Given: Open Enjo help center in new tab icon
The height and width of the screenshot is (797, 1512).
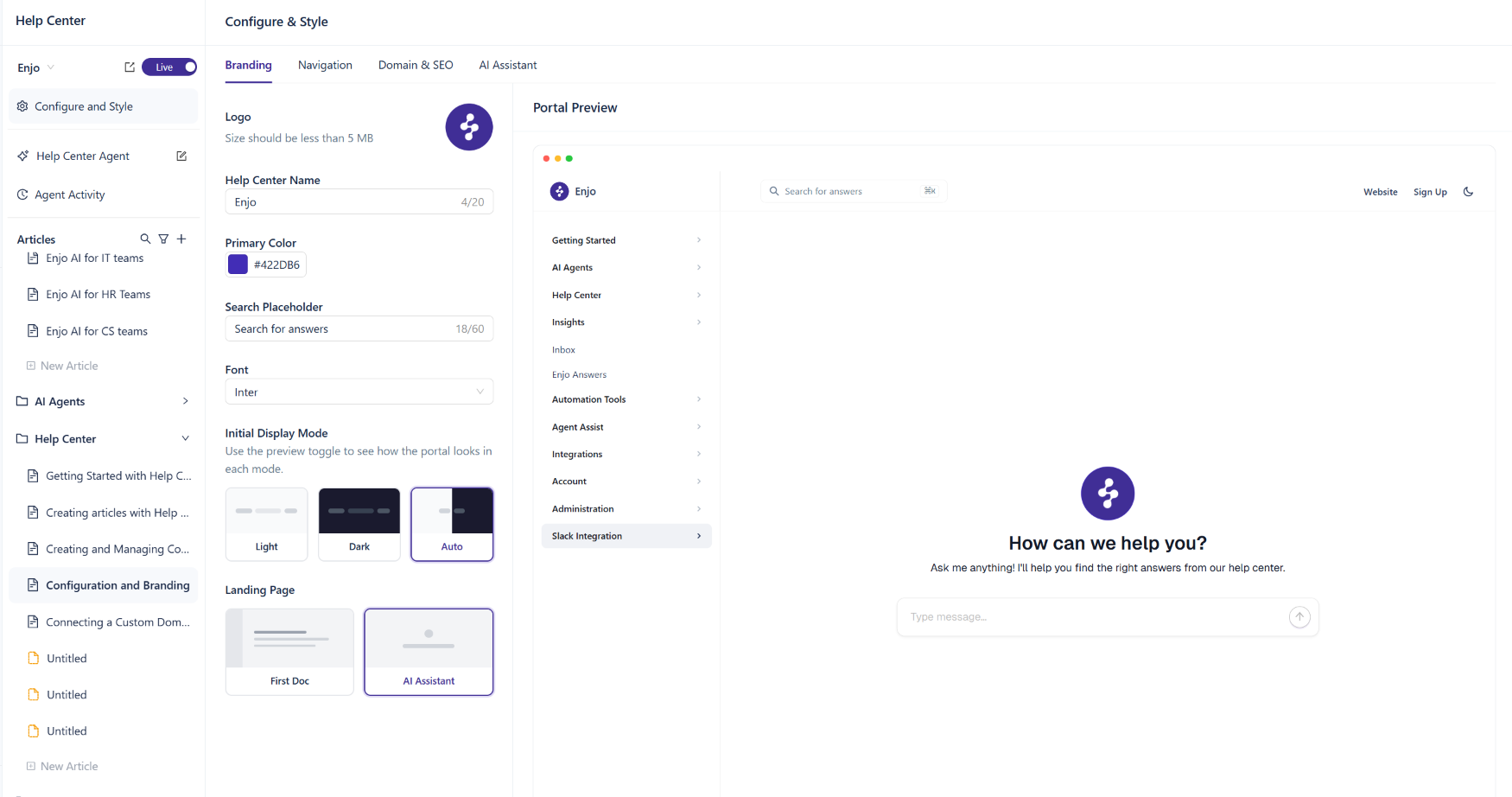Looking at the screenshot, I should click(x=130, y=67).
